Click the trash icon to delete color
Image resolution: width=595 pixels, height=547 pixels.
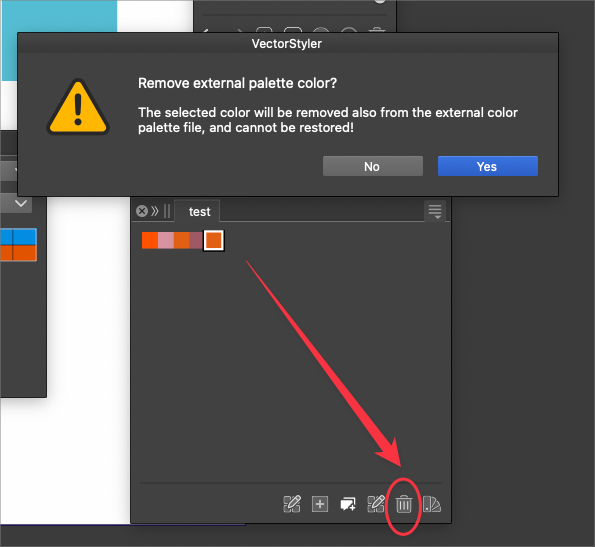coord(403,505)
